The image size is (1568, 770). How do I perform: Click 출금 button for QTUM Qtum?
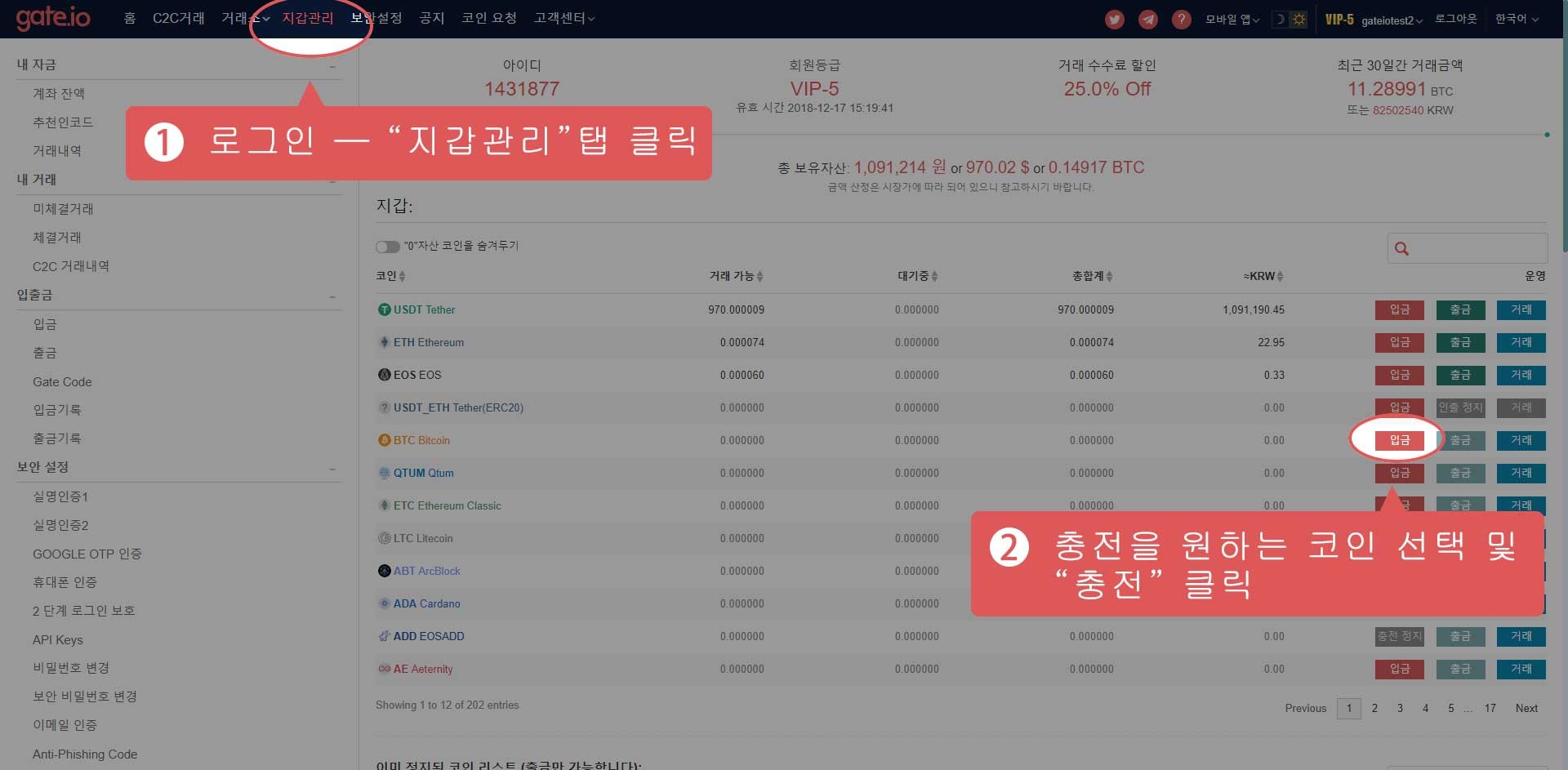point(1460,473)
